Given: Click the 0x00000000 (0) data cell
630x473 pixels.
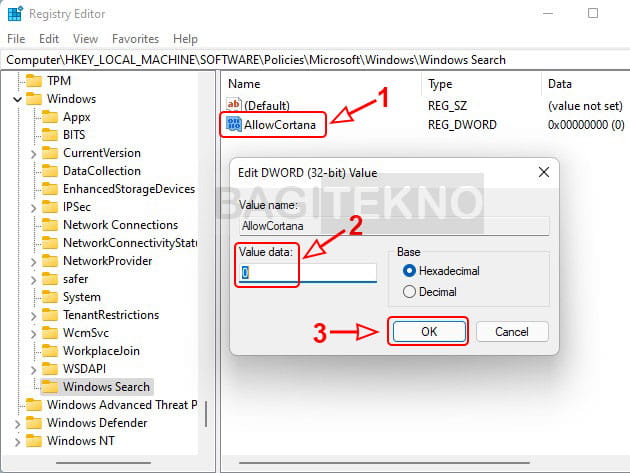Looking at the screenshot, I should tap(586, 125).
